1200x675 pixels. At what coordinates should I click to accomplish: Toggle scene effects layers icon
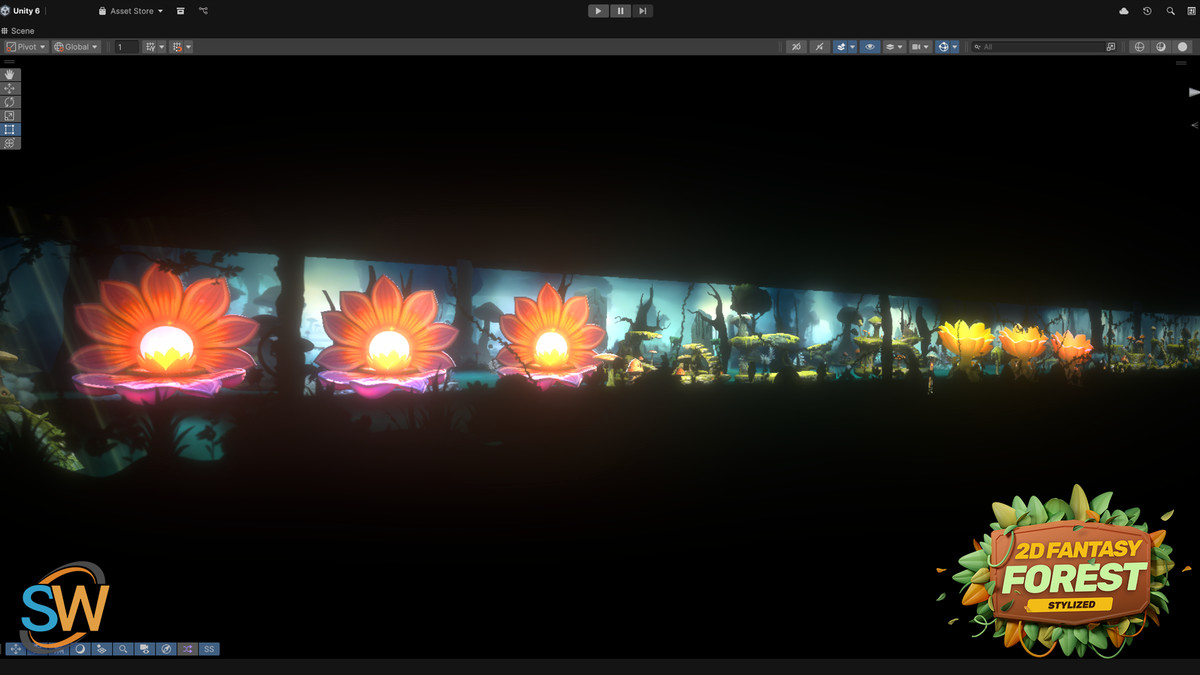point(841,47)
